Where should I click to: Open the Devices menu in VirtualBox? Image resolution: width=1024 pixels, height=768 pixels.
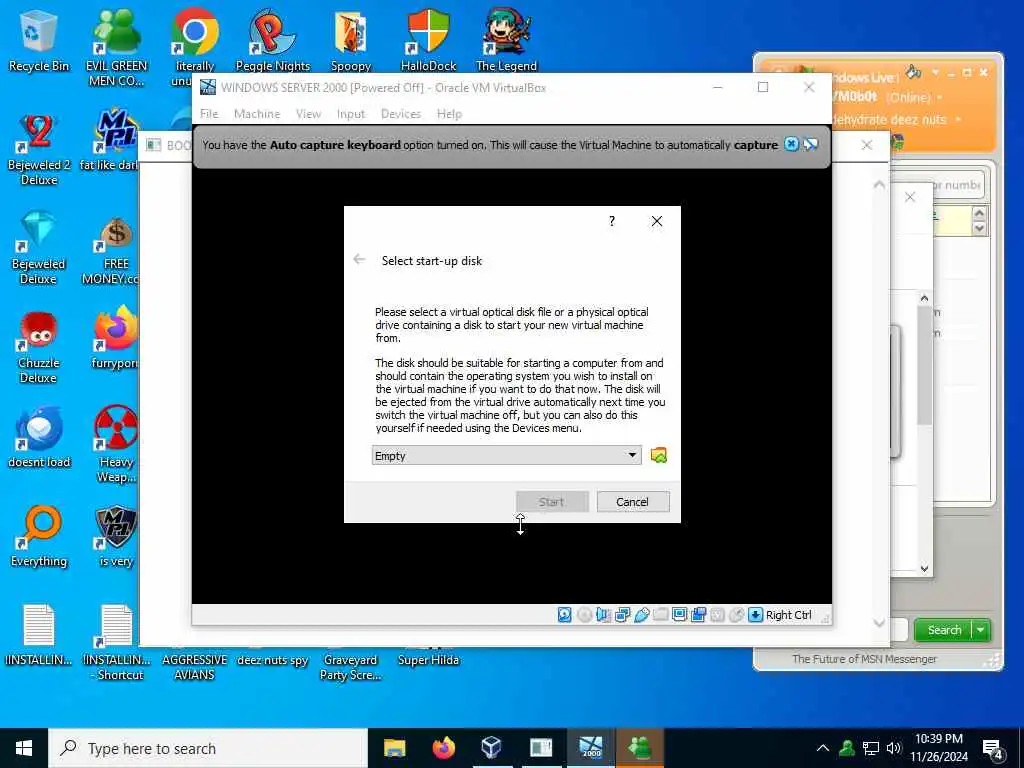pos(401,114)
